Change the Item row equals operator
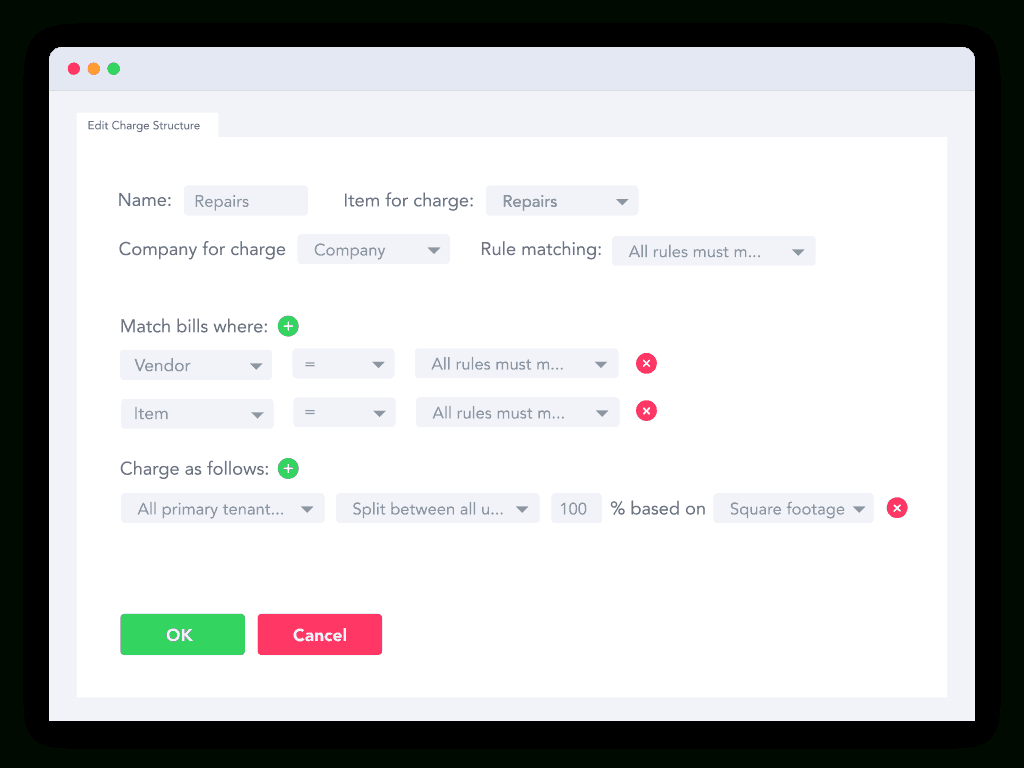 click(344, 413)
